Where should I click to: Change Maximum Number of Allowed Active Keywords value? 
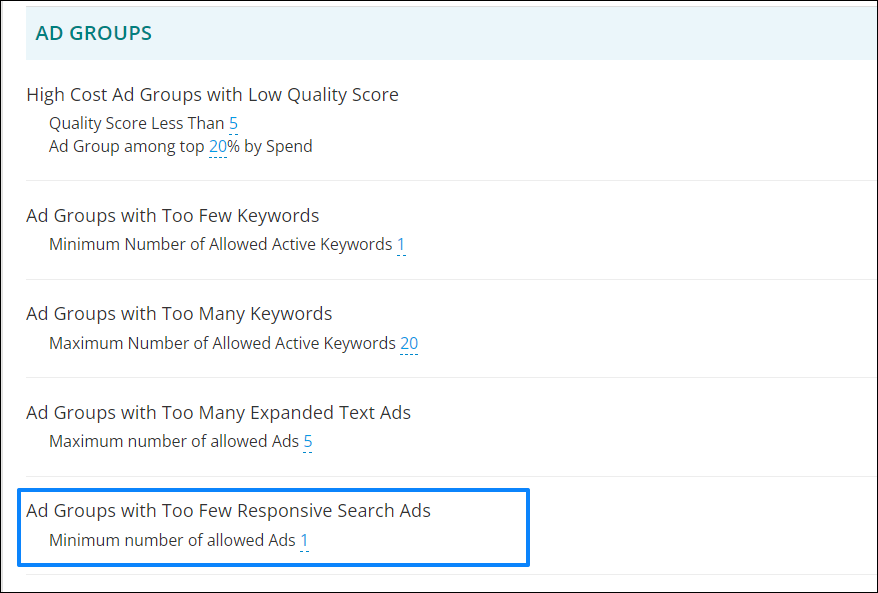pos(409,343)
